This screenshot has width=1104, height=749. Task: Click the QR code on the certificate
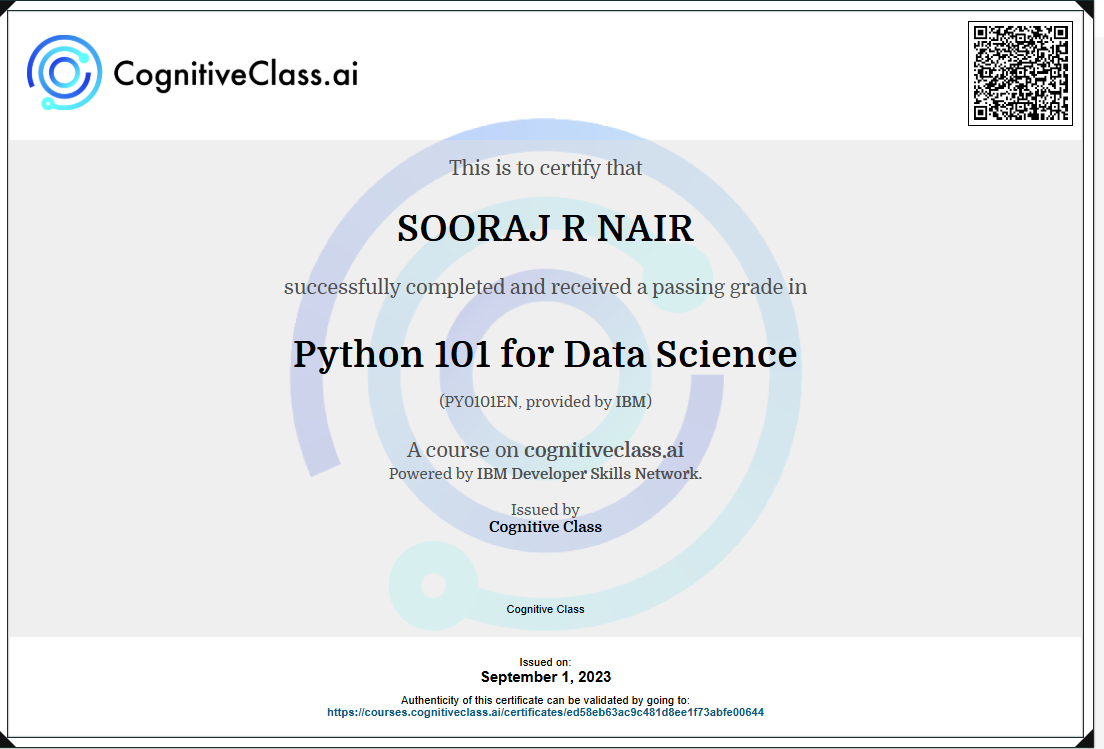1020,73
